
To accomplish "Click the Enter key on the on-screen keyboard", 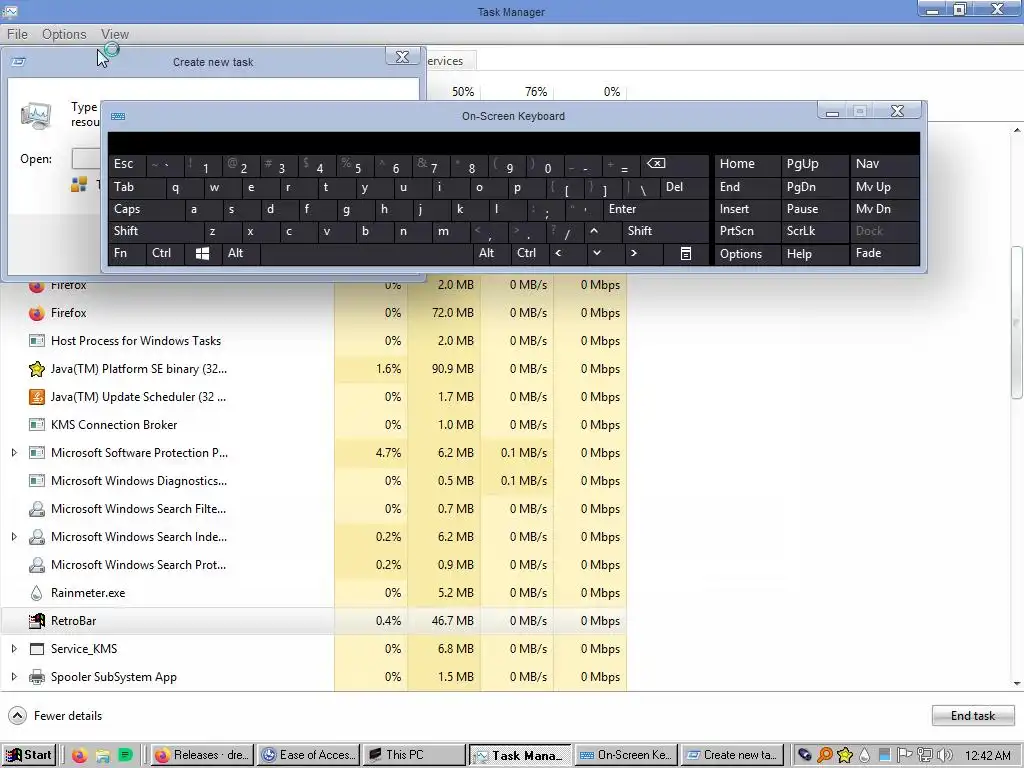I will pyautogui.click(x=655, y=209).
